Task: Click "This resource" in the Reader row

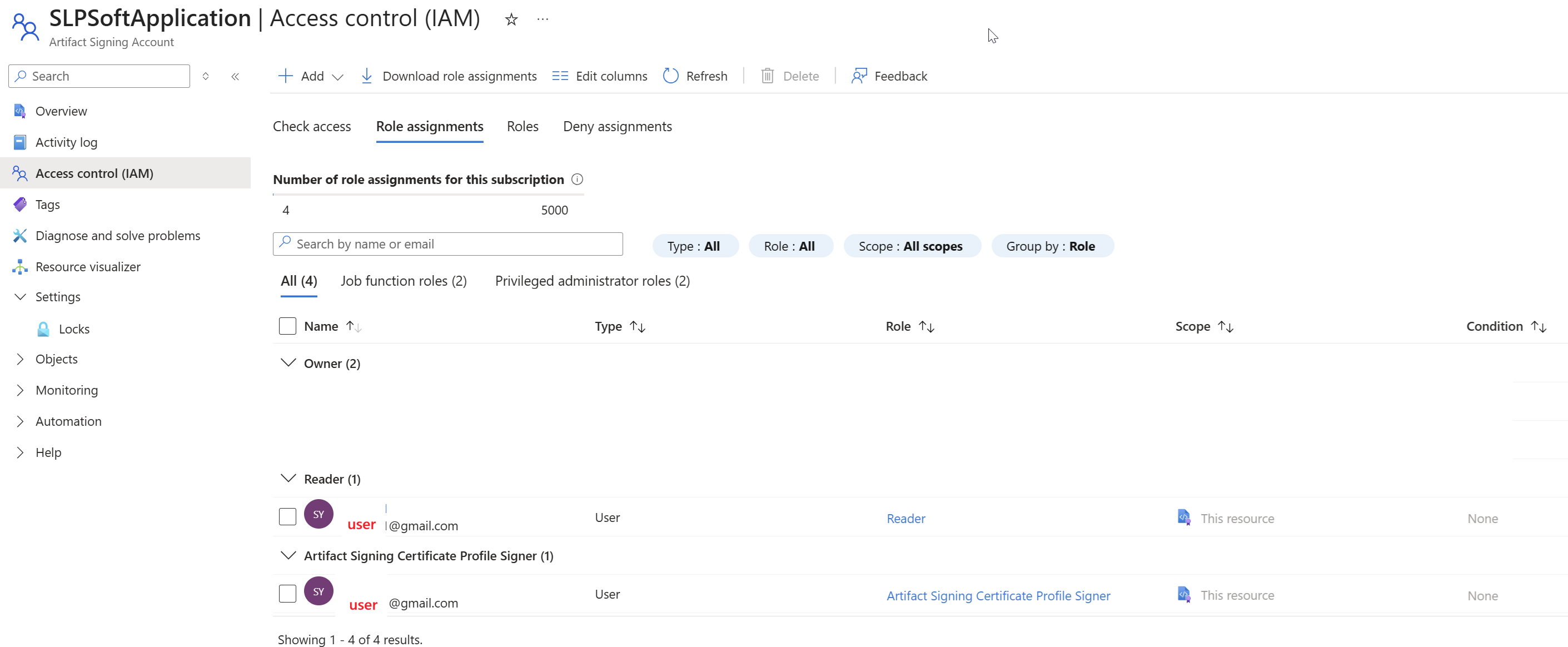Action: click(1237, 519)
